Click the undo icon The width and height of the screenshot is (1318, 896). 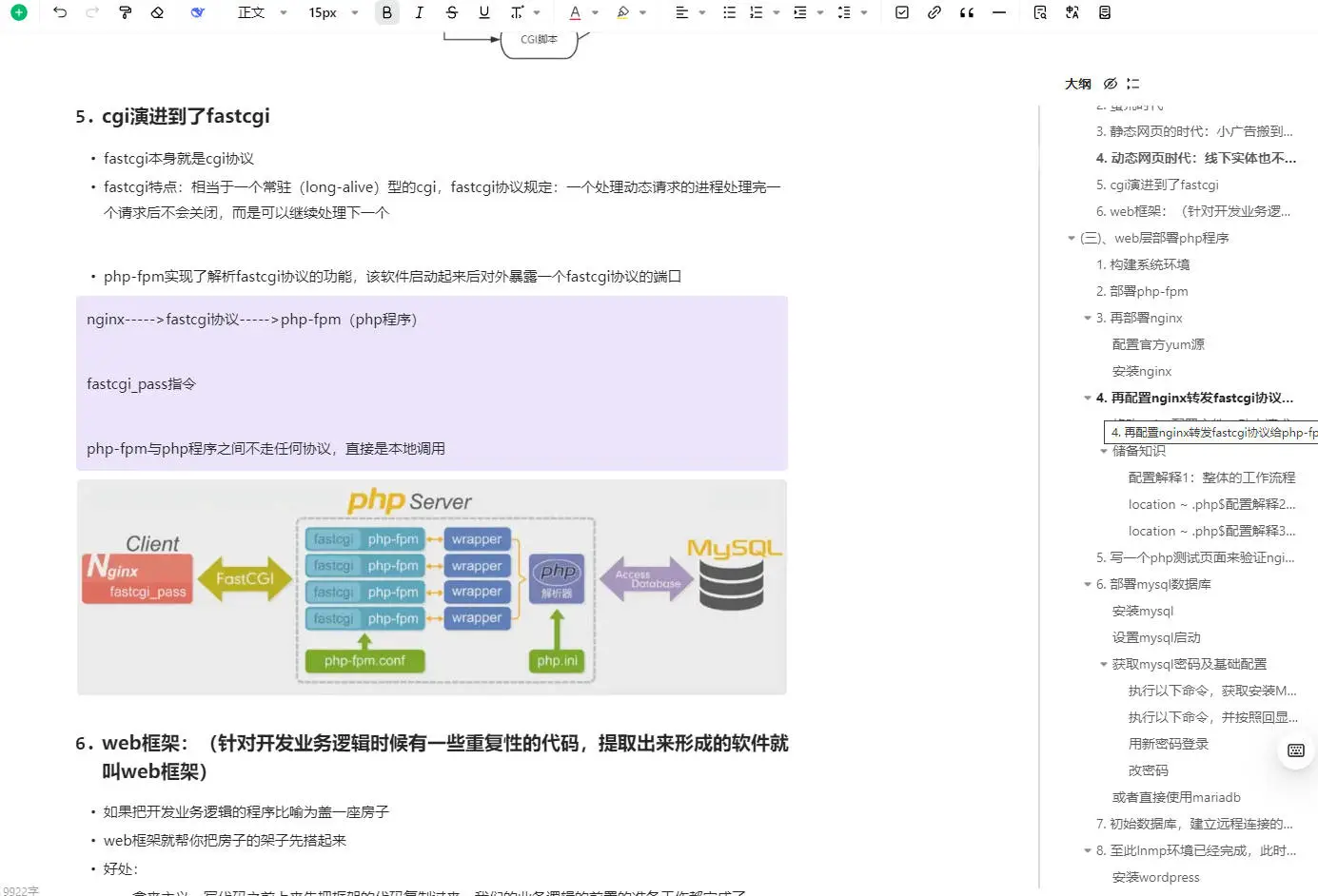tap(60, 12)
